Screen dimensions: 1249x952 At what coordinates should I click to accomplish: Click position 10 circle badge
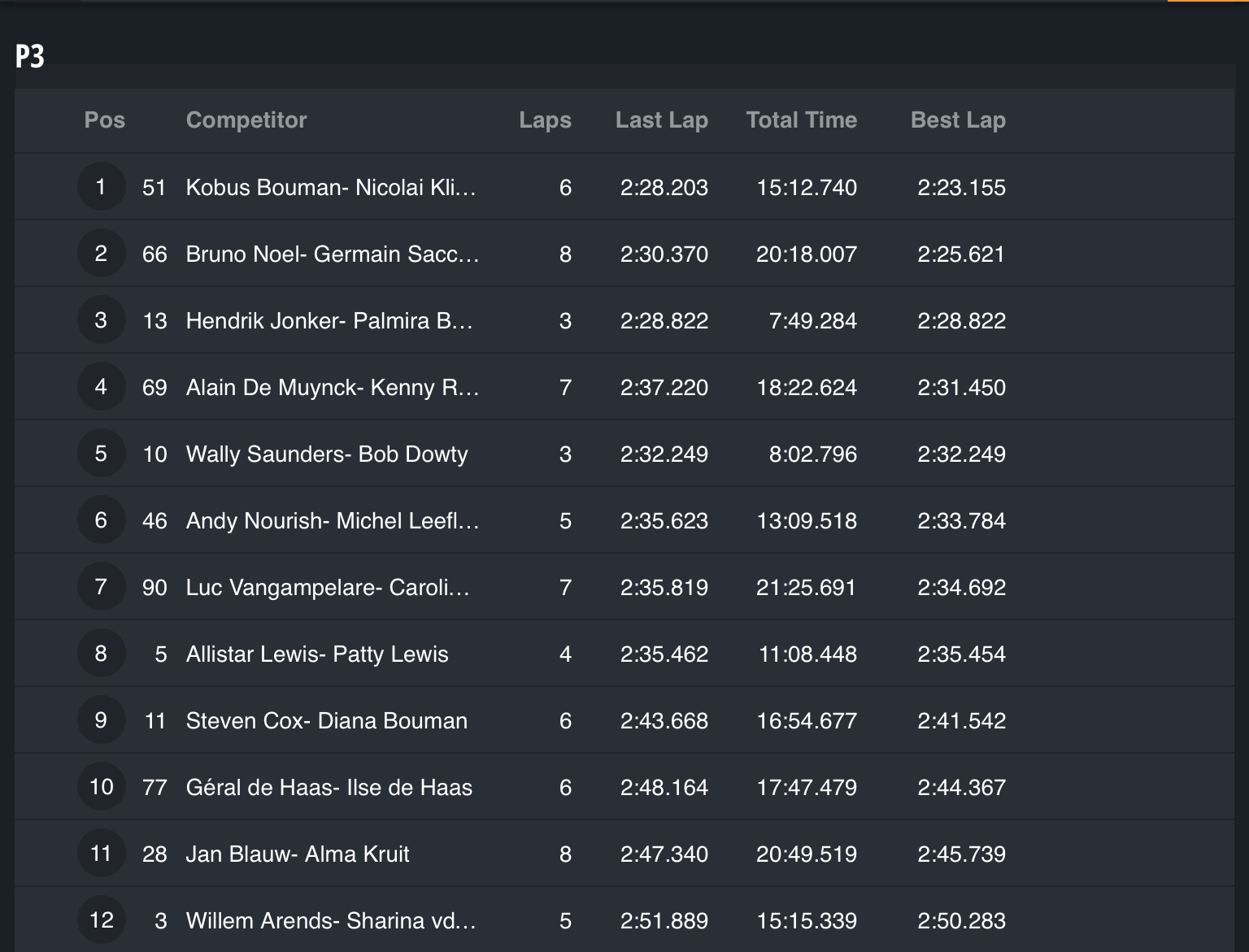(101, 787)
